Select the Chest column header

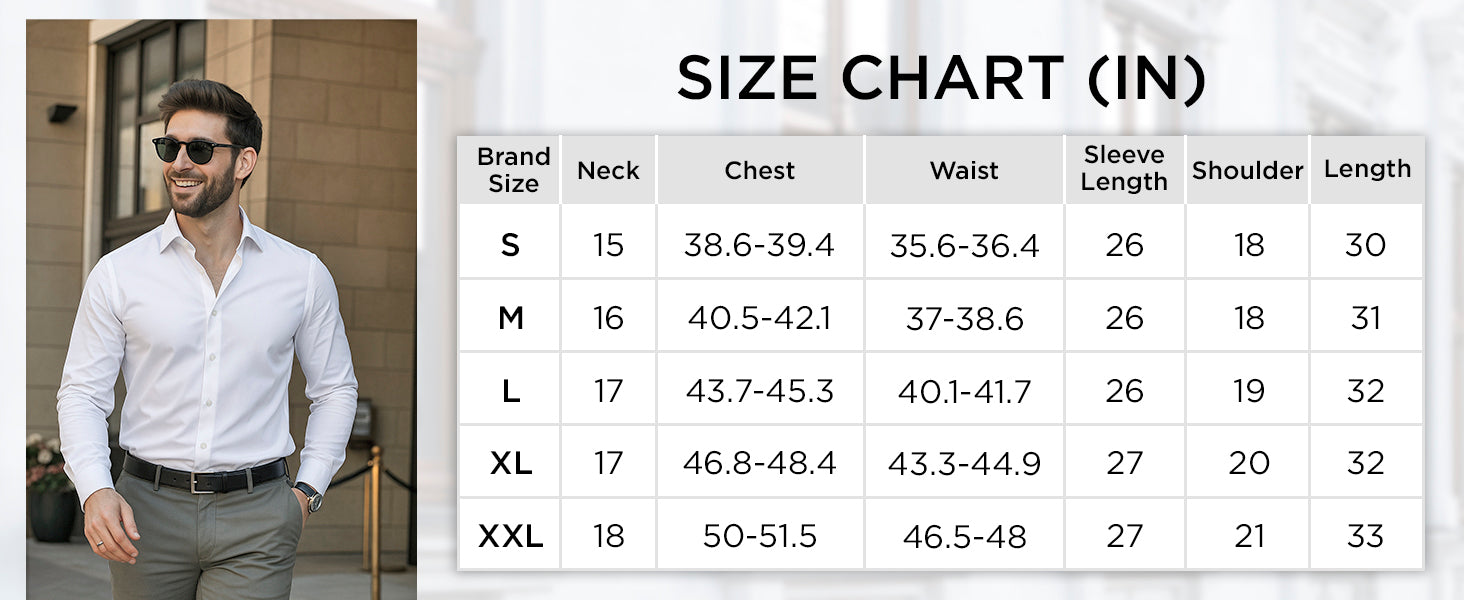point(760,170)
